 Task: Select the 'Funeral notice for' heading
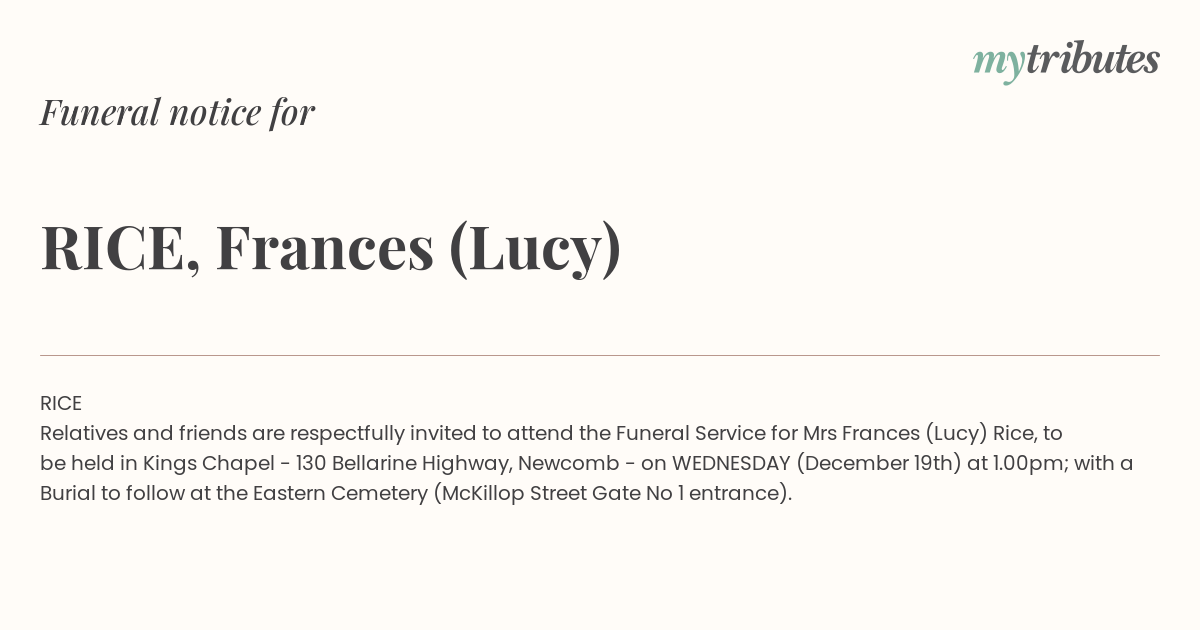point(177,112)
